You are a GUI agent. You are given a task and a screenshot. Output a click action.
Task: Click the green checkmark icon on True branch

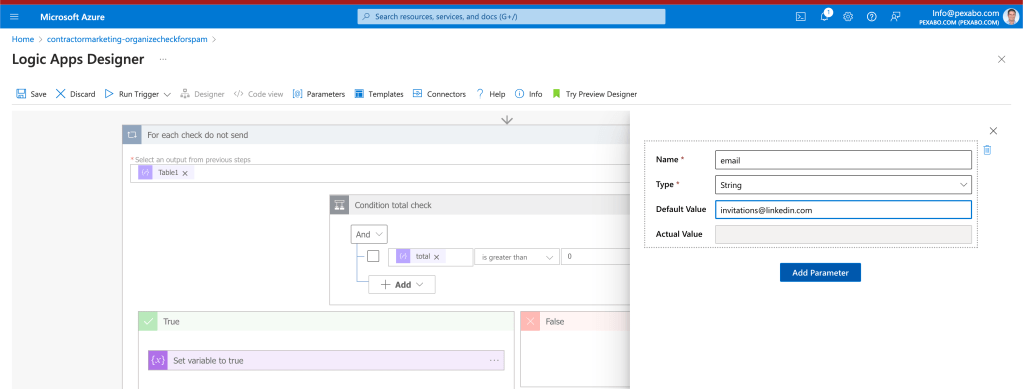[x=148, y=321]
